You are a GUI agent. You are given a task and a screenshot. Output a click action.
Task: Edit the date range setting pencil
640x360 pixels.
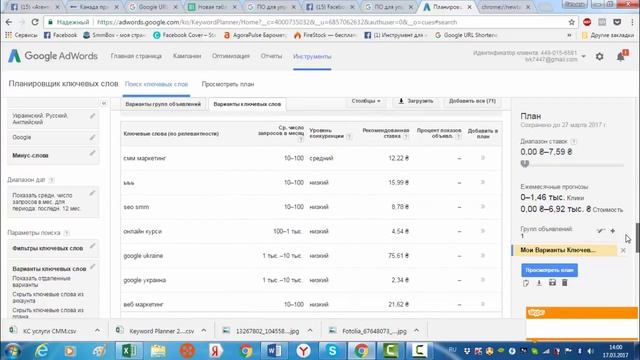coord(93,193)
